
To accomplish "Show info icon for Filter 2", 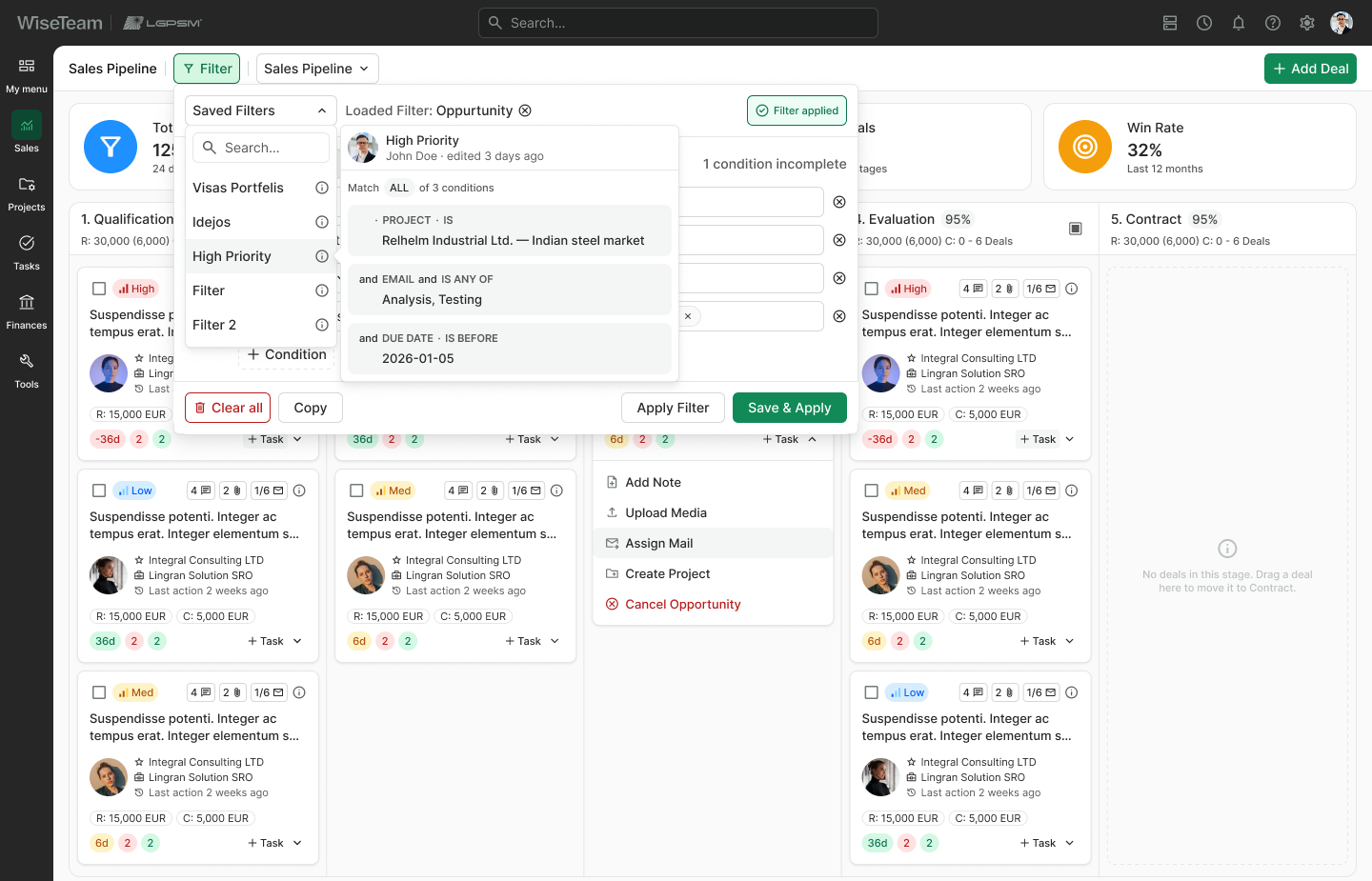I will [322, 325].
